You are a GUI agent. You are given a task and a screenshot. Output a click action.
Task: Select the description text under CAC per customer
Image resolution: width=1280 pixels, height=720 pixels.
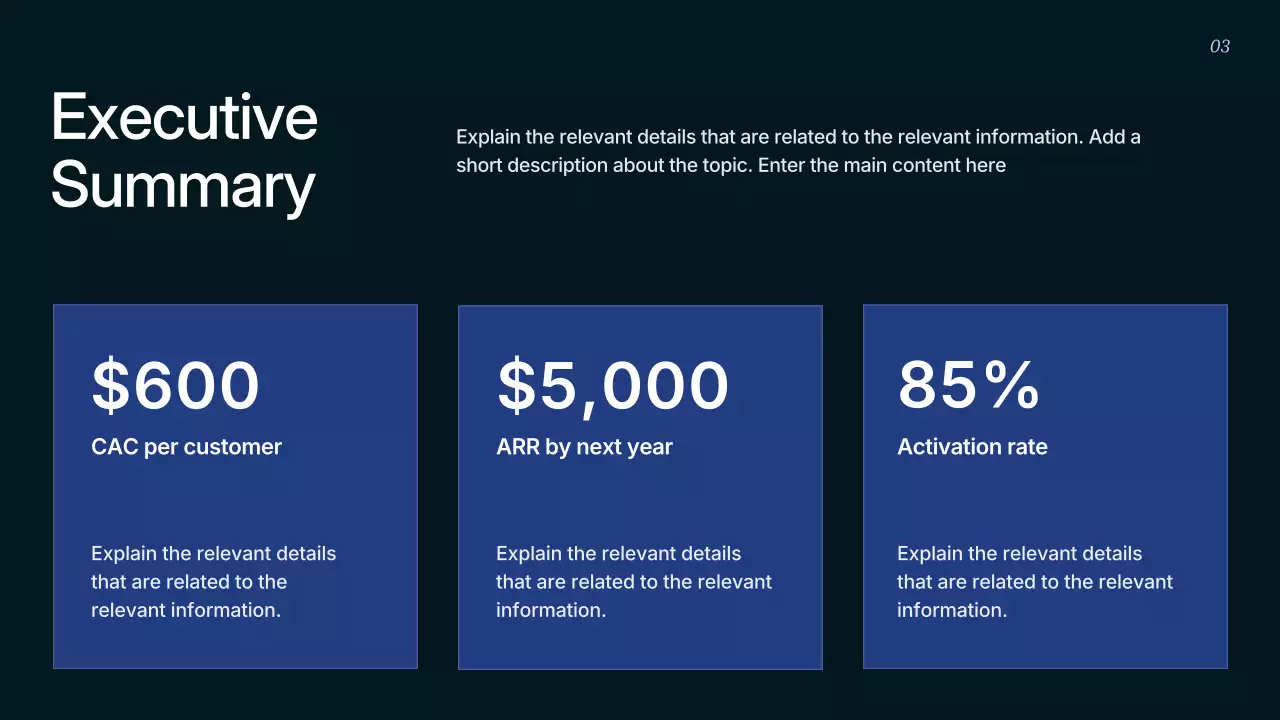coord(213,582)
